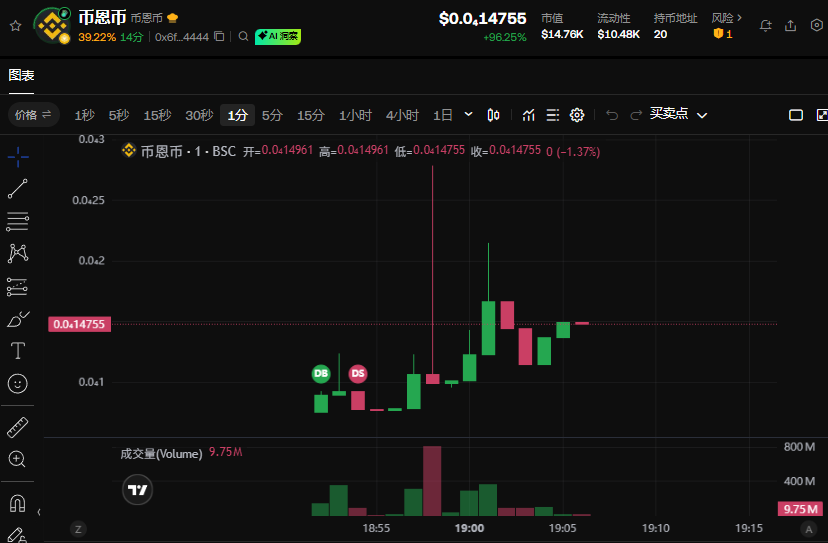Expand the 风险 risk details chevron
This screenshot has height=543, width=828.
pyautogui.click(x=739, y=18)
